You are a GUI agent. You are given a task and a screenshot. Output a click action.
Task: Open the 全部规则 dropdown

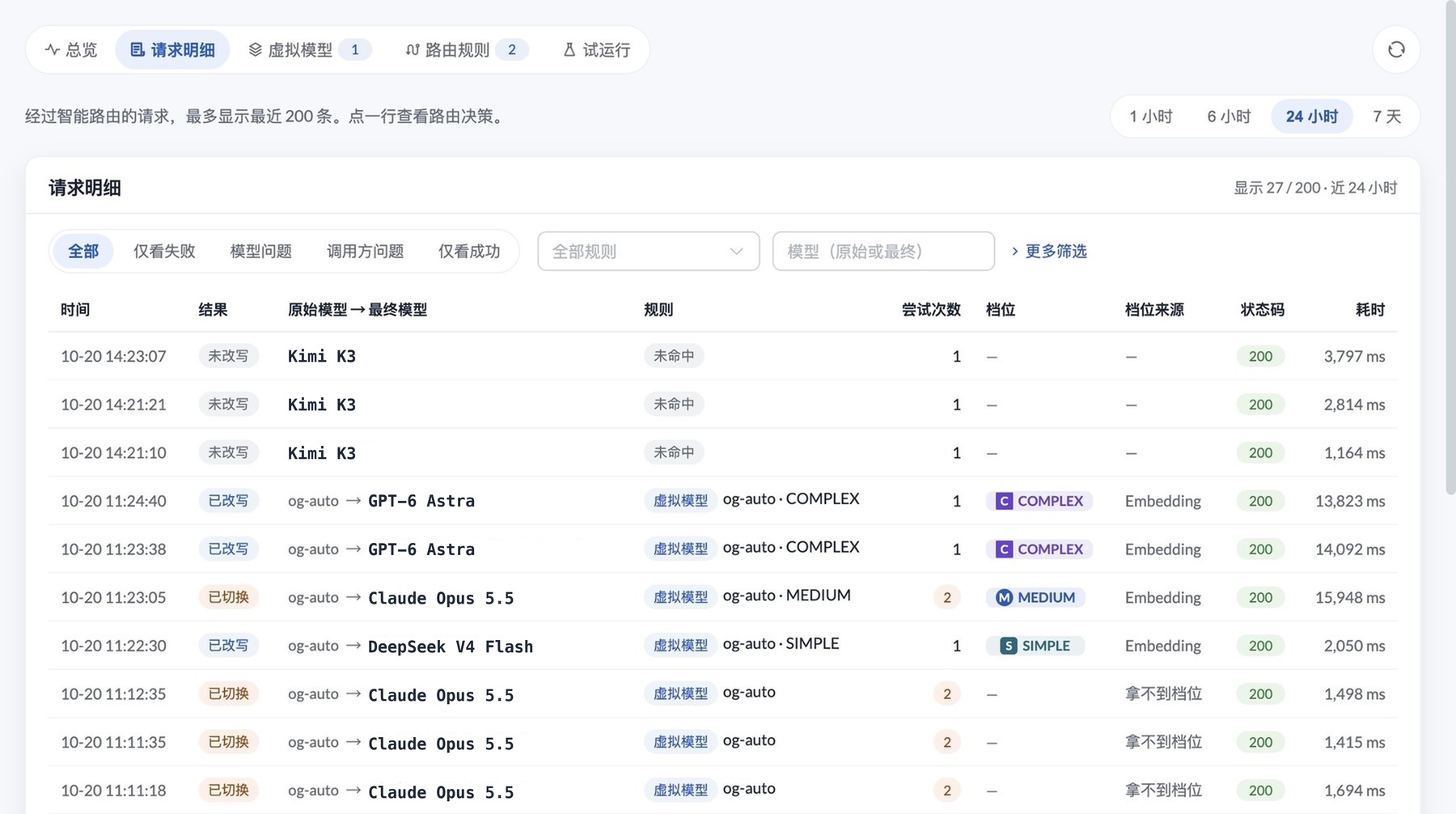pos(649,252)
